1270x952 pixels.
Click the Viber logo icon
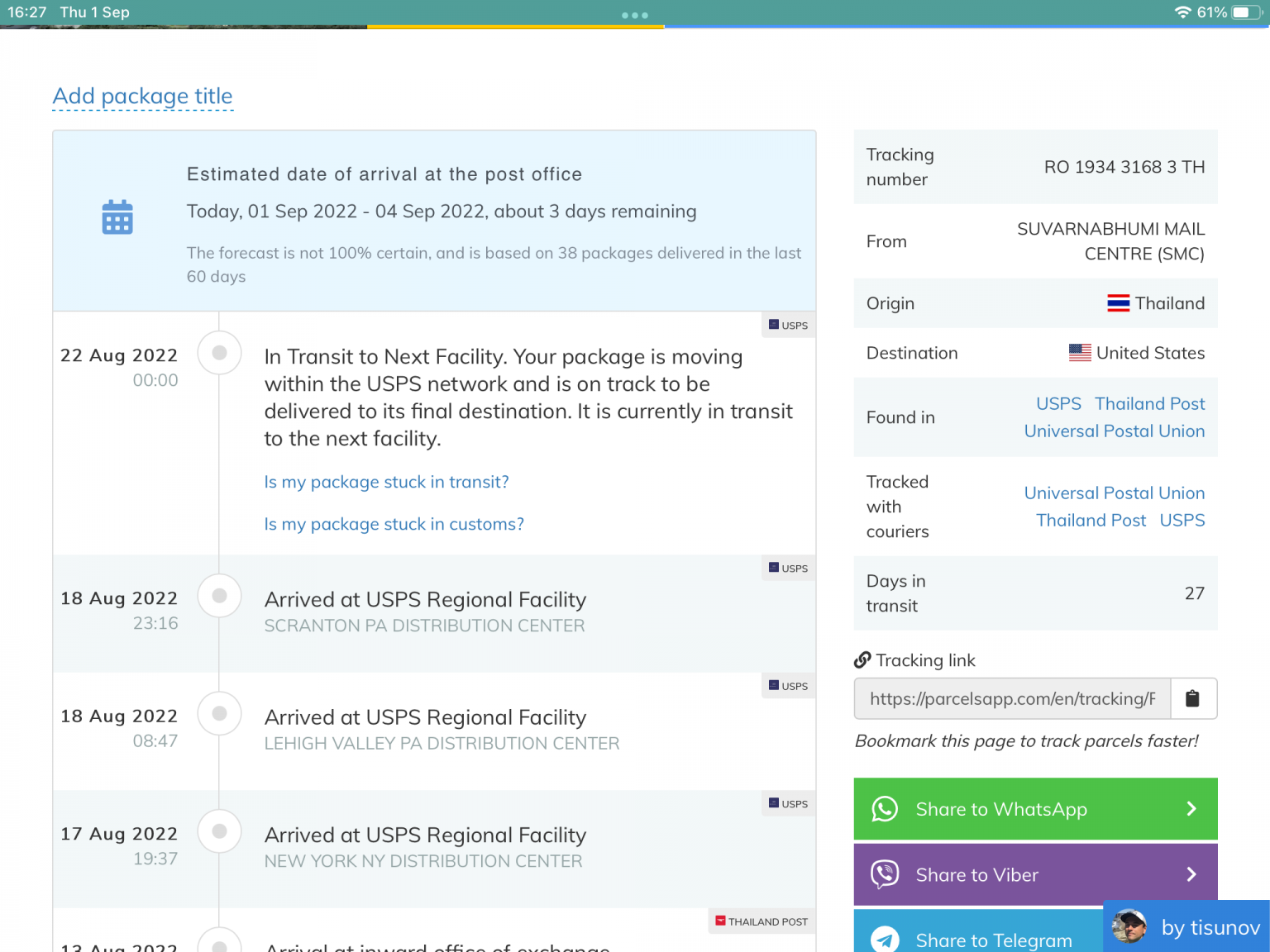point(885,874)
